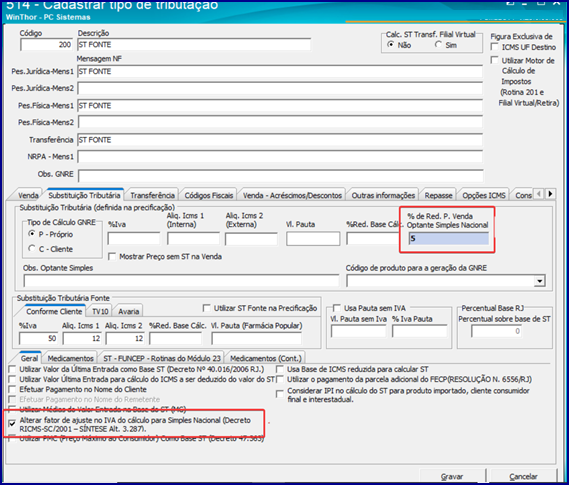
Task: Check Considerar IPI no cálculo do ST
Action: coord(280,394)
